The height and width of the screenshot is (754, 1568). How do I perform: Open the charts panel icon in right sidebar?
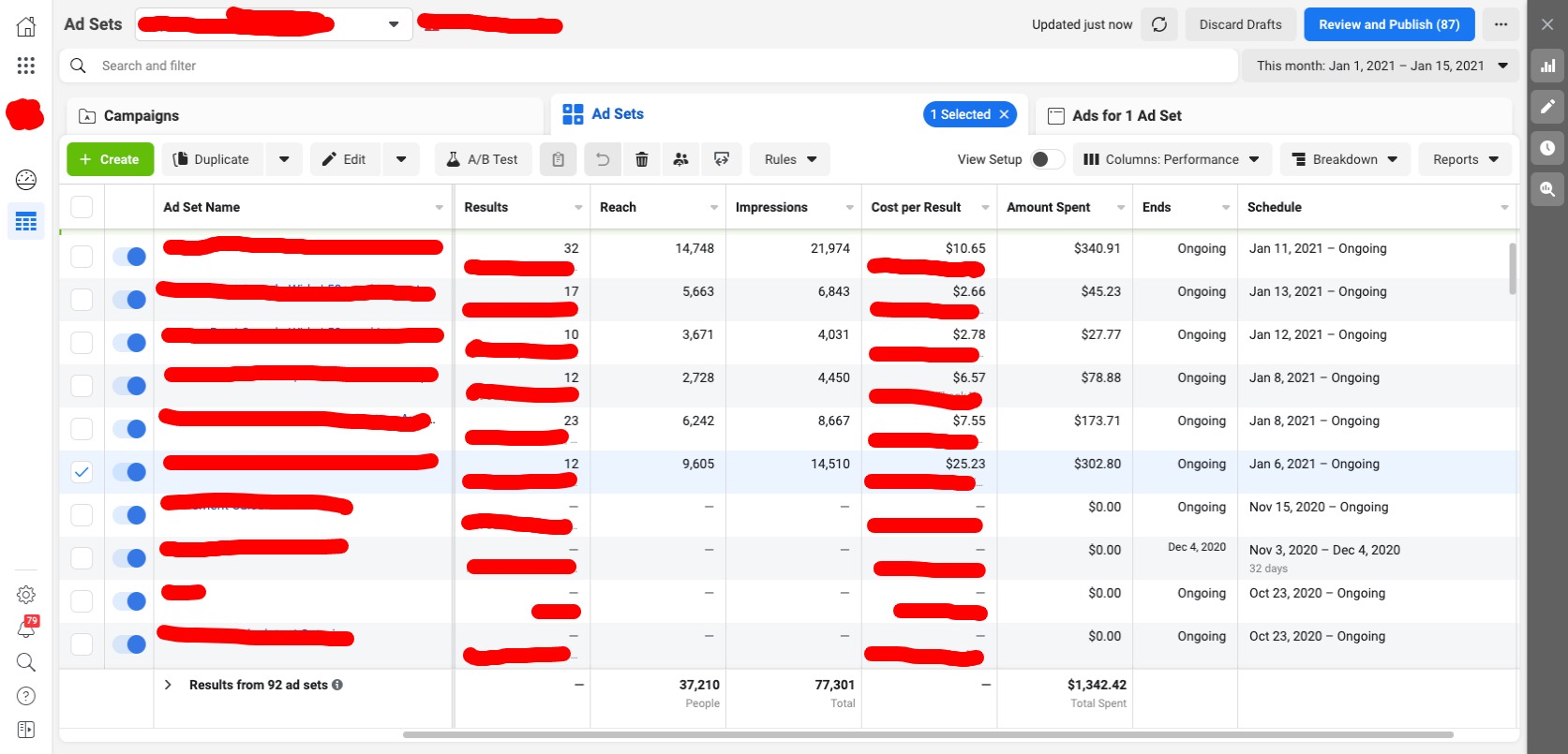pos(1547,66)
